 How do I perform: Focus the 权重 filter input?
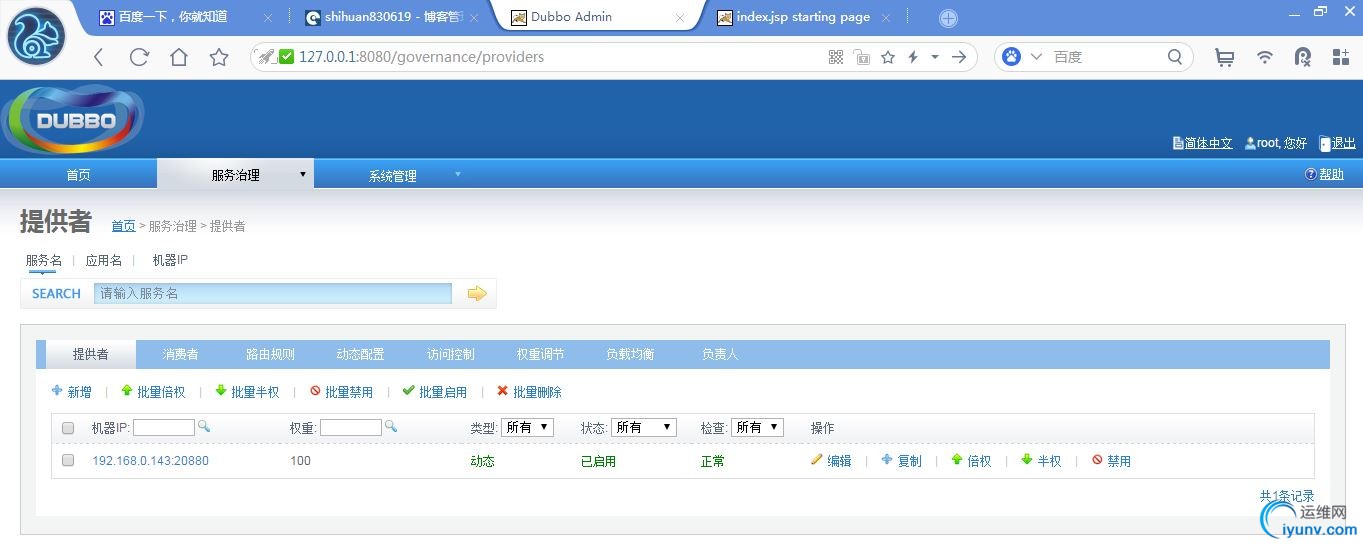coord(351,427)
